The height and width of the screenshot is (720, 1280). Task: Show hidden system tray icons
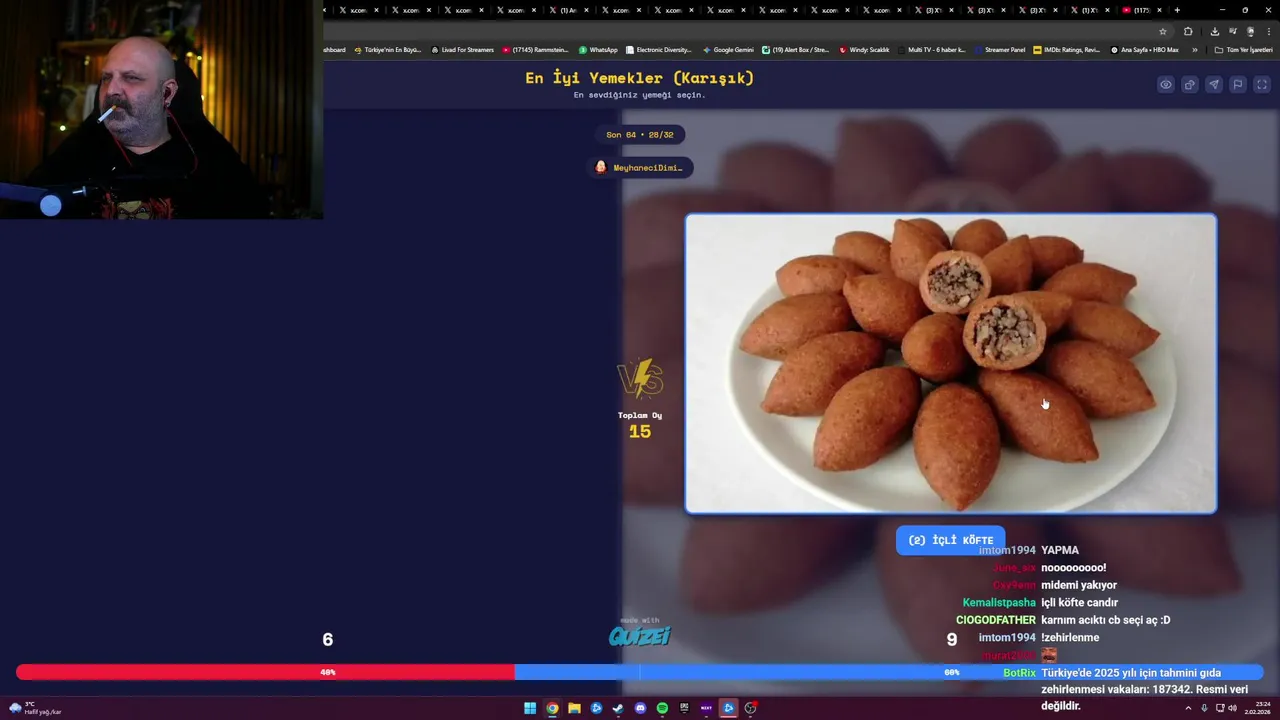point(1188,708)
